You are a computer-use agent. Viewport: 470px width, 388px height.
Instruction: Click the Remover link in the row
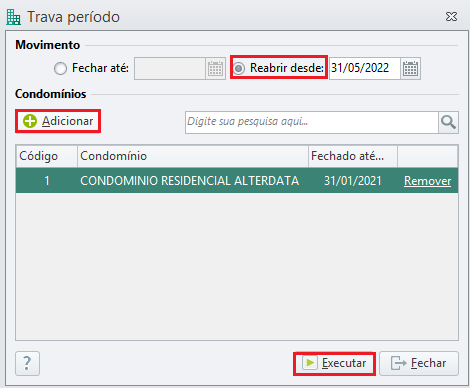click(427, 181)
